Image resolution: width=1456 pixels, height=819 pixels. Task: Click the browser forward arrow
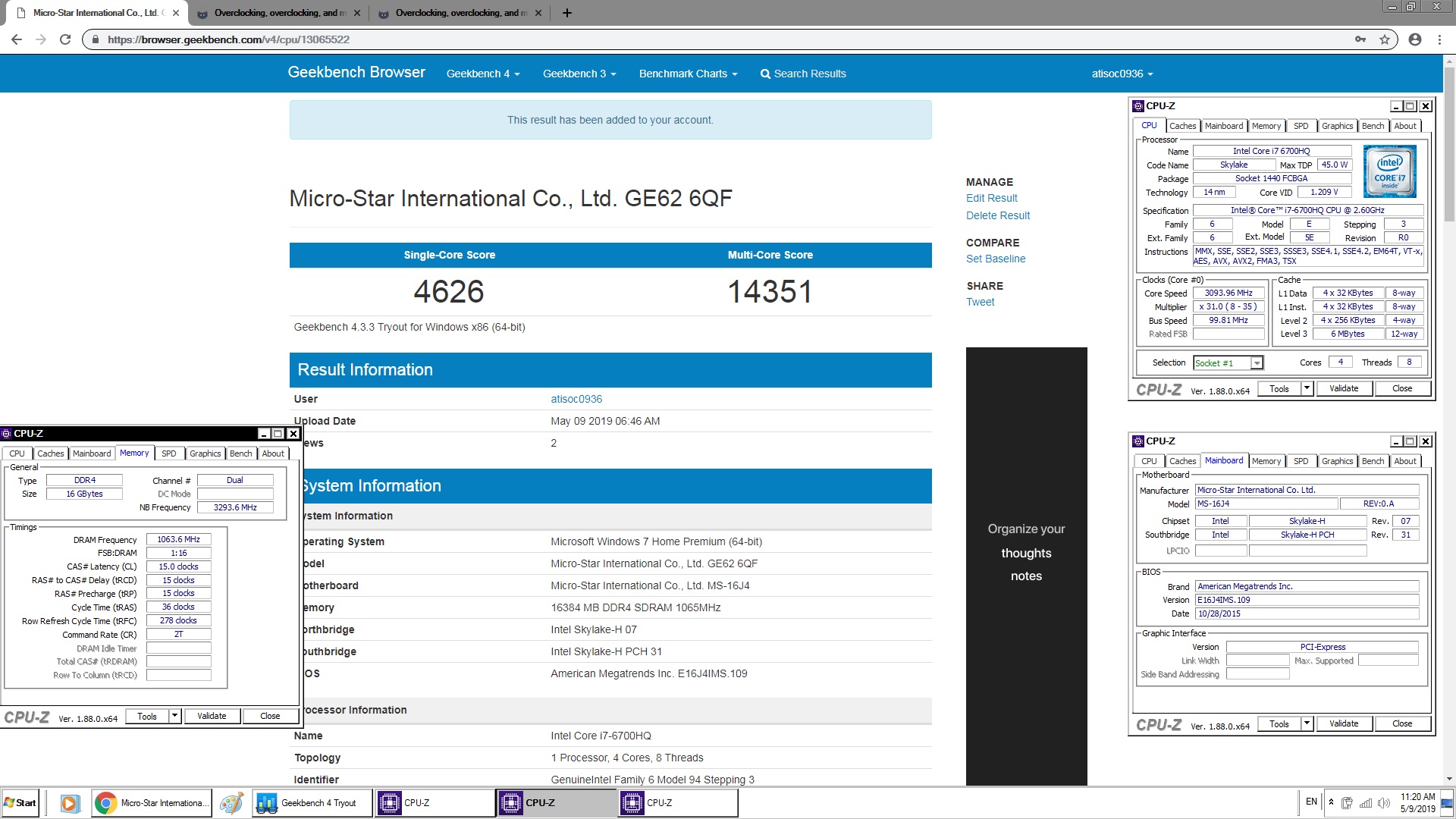[41, 39]
